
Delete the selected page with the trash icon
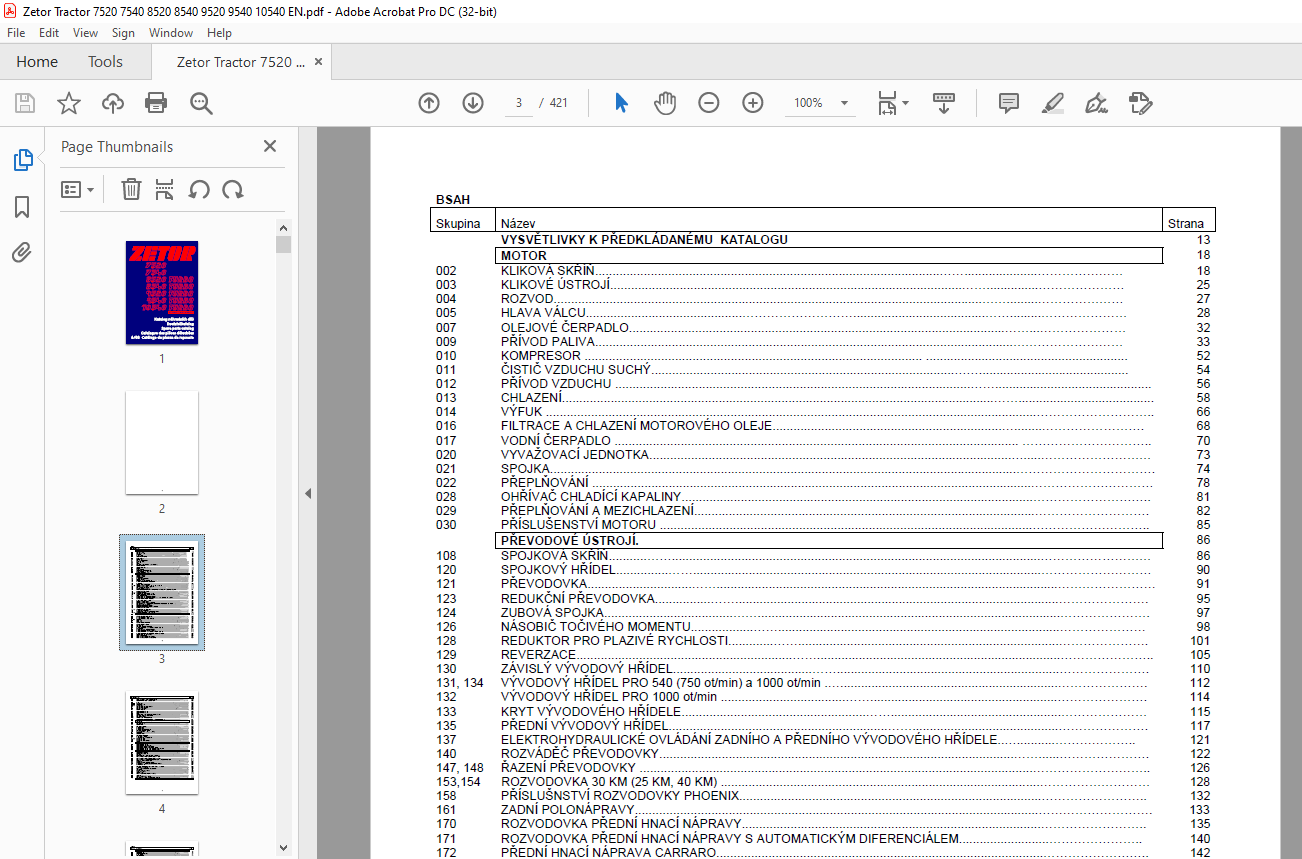pos(131,189)
